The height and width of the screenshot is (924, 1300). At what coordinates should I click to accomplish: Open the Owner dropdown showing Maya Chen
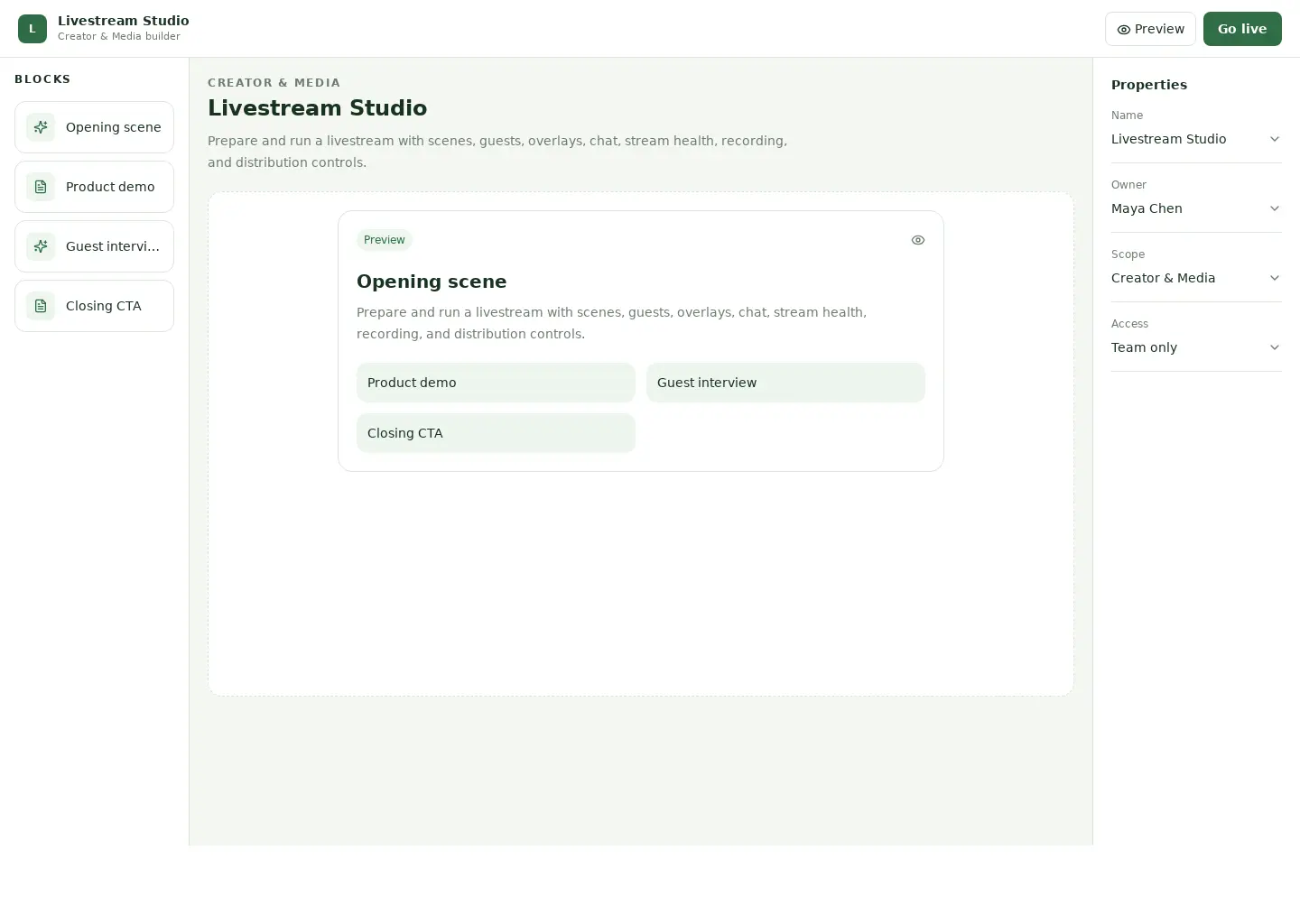tap(1196, 208)
